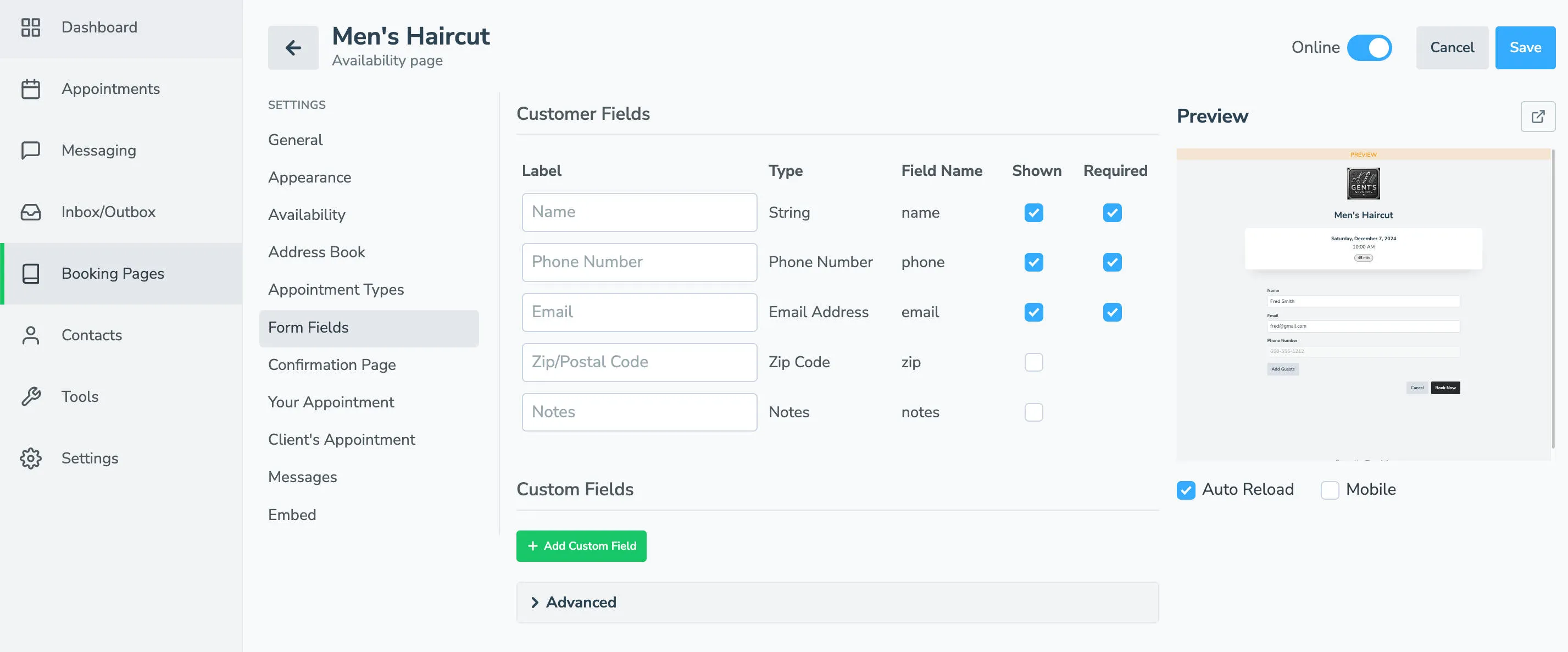Select the Tools wrench icon
Screen dimensions: 1568x652
(x=31, y=397)
